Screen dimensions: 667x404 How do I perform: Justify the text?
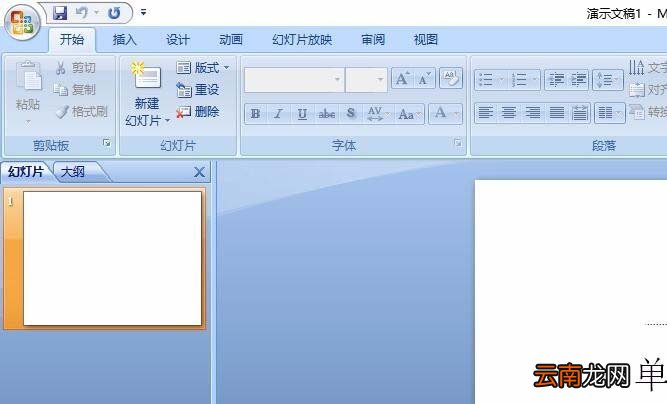pos(556,113)
